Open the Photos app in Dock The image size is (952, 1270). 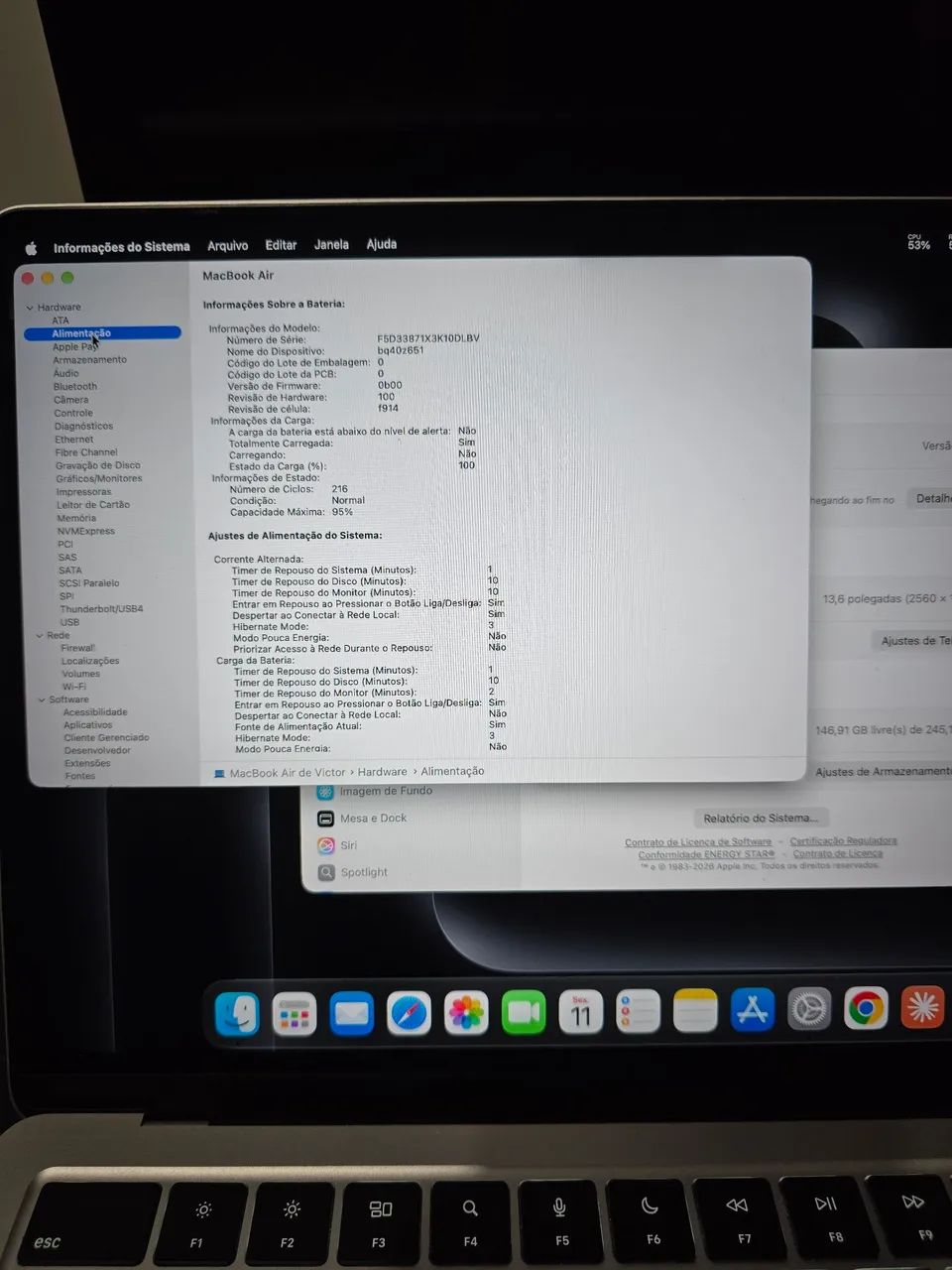click(x=466, y=1013)
